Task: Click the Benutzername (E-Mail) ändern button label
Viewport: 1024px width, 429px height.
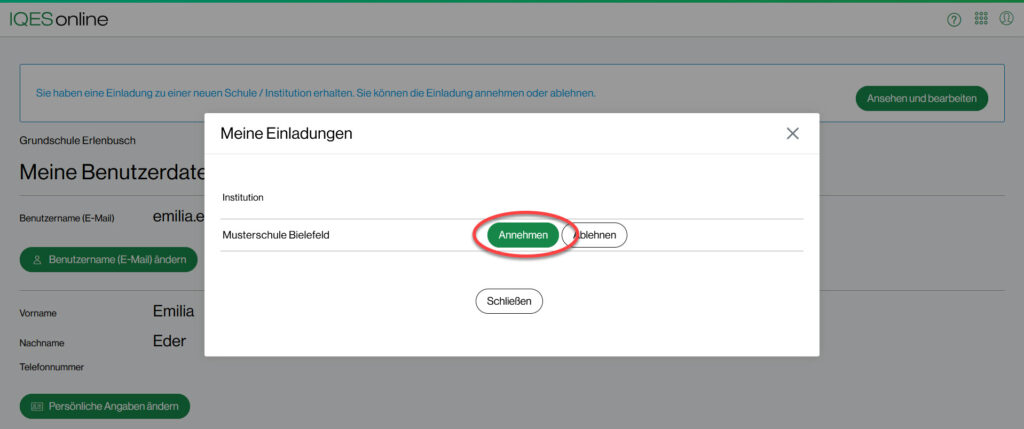Action: pos(117,259)
